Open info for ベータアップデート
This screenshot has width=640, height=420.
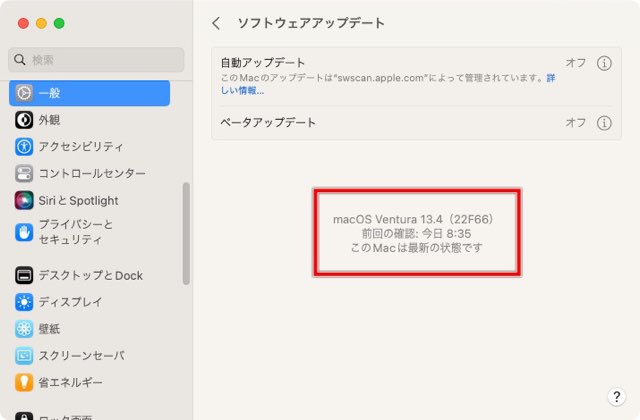coord(604,123)
